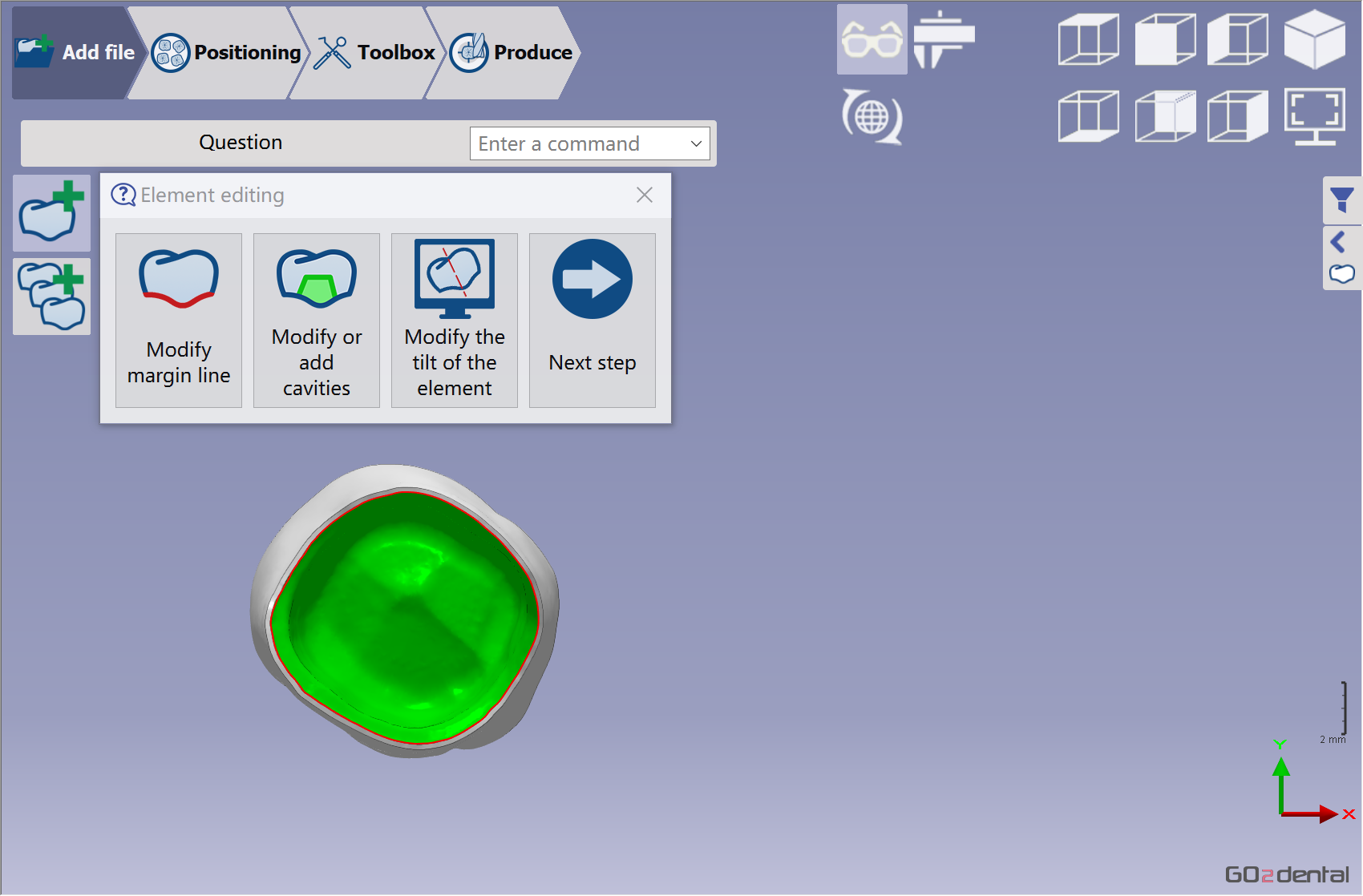Click the add multiple elements icon
The height and width of the screenshot is (896, 1363).
click(x=52, y=297)
